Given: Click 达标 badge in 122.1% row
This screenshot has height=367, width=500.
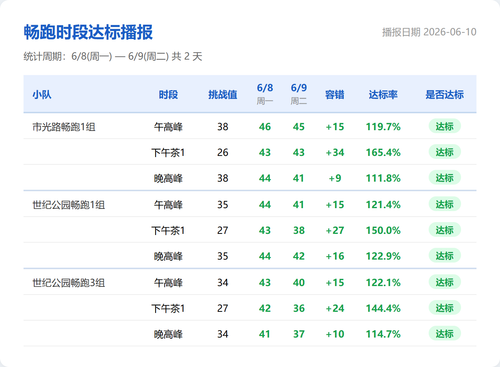Looking at the screenshot, I should tap(444, 282).
